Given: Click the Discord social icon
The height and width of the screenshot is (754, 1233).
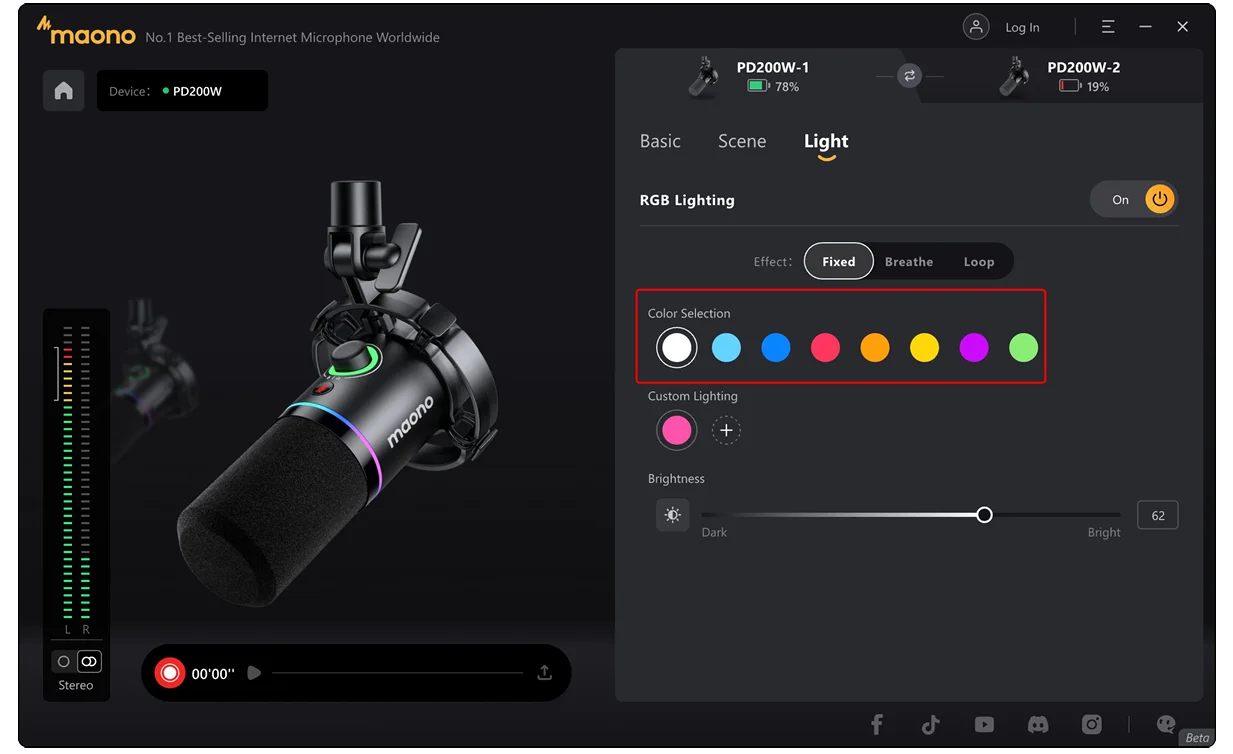Looking at the screenshot, I should (x=1038, y=724).
